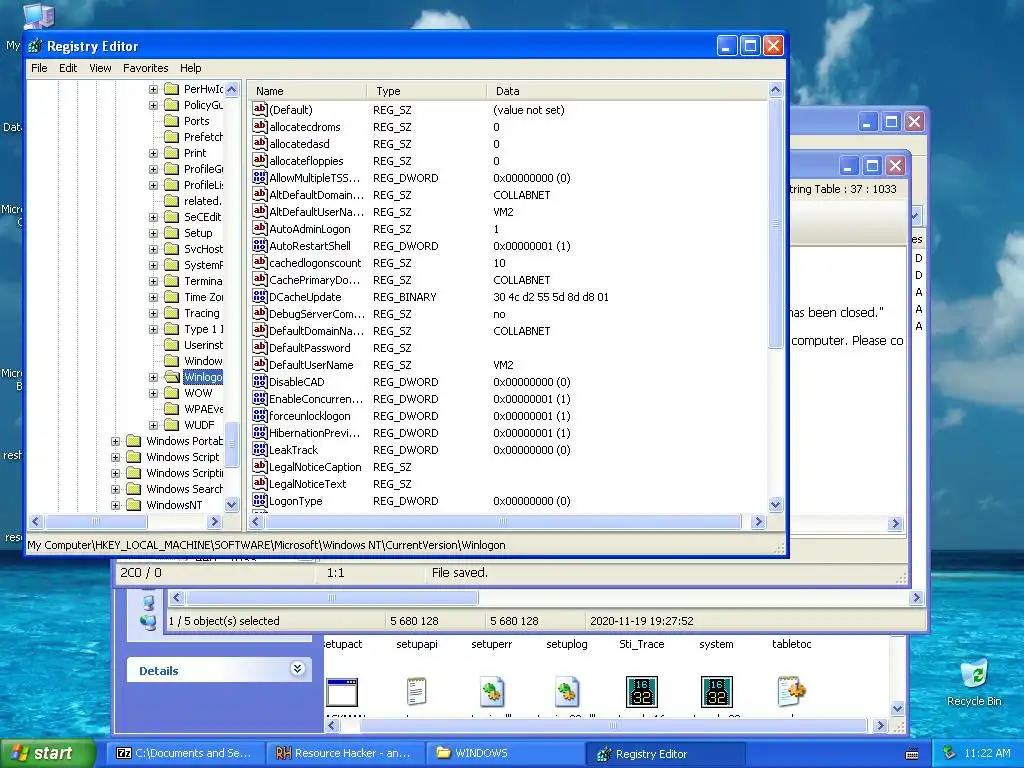The width and height of the screenshot is (1024, 768).
Task: Click the Ports folder icon in tree
Action: click(x=172, y=121)
